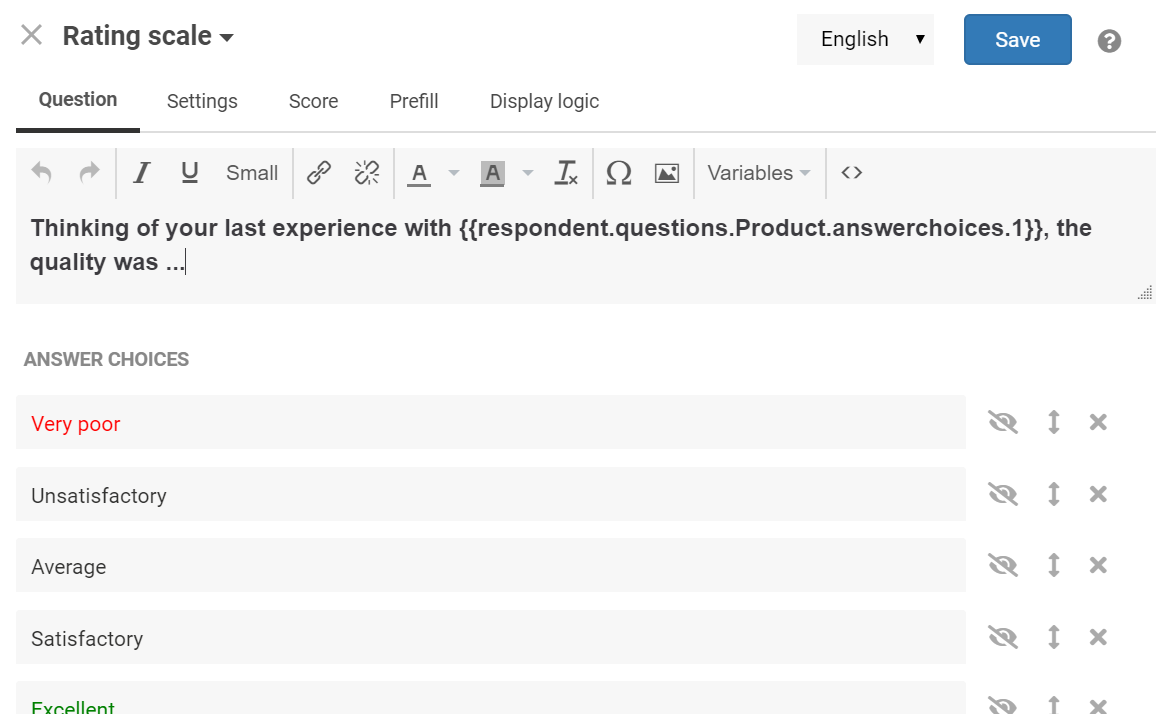Viewport: 1156px width, 714px height.
Task: Switch to the Question tab
Action: [x=77, y=100]
